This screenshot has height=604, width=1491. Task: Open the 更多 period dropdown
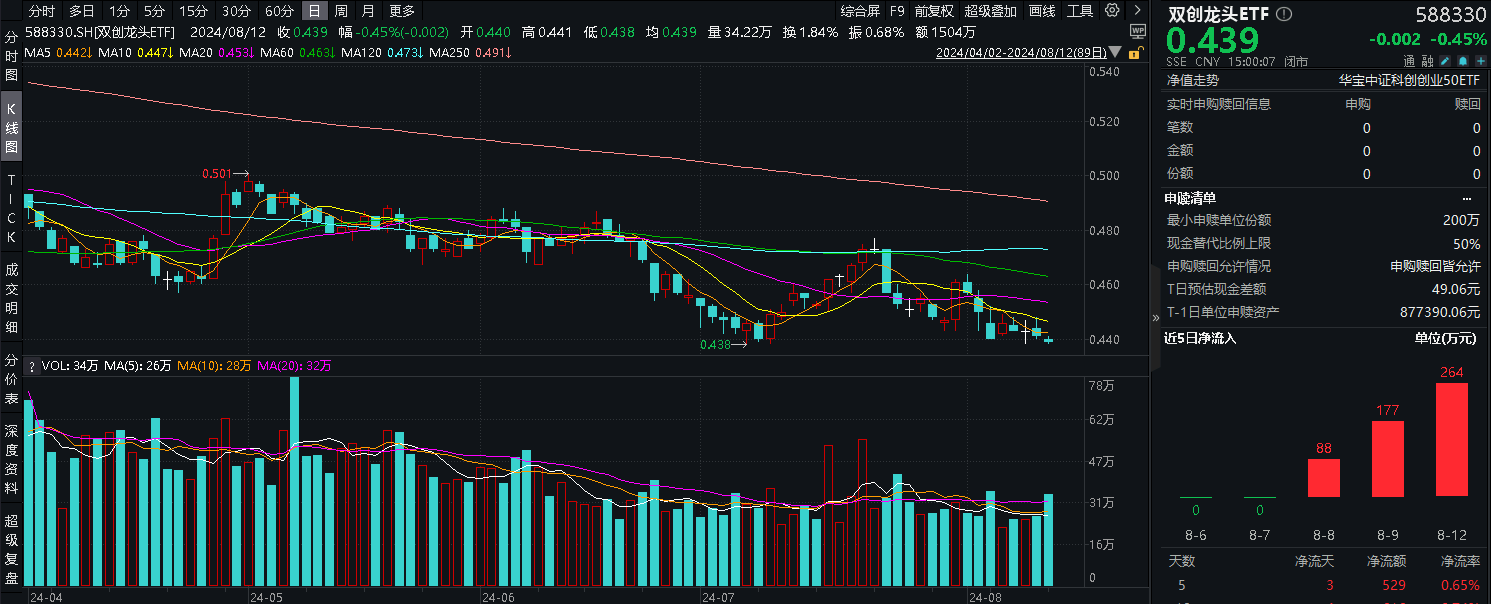click(x=401, y=11)
